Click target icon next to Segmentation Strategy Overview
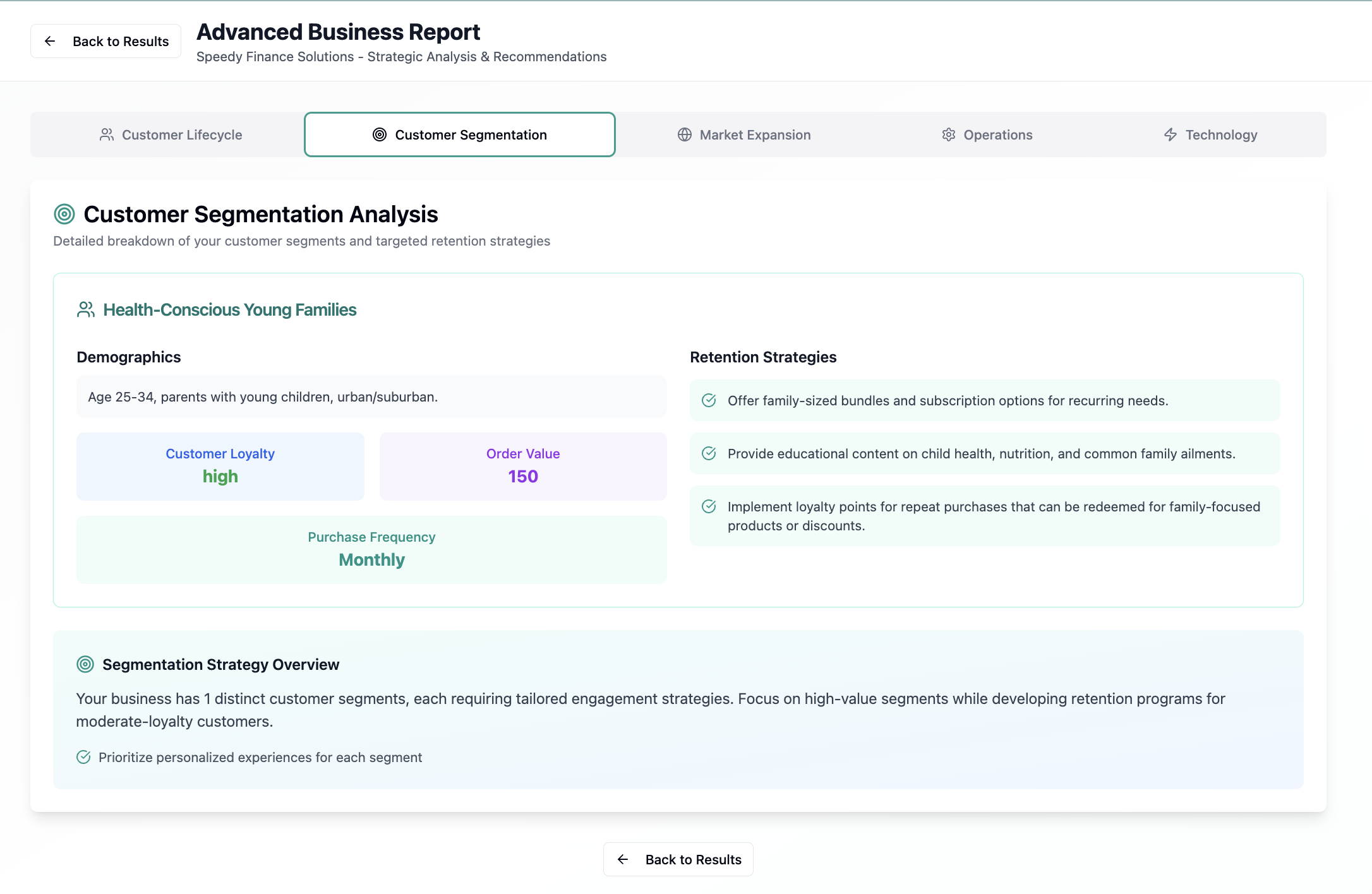The width and height of the screenshot is (1372, 894). (85, 664)
